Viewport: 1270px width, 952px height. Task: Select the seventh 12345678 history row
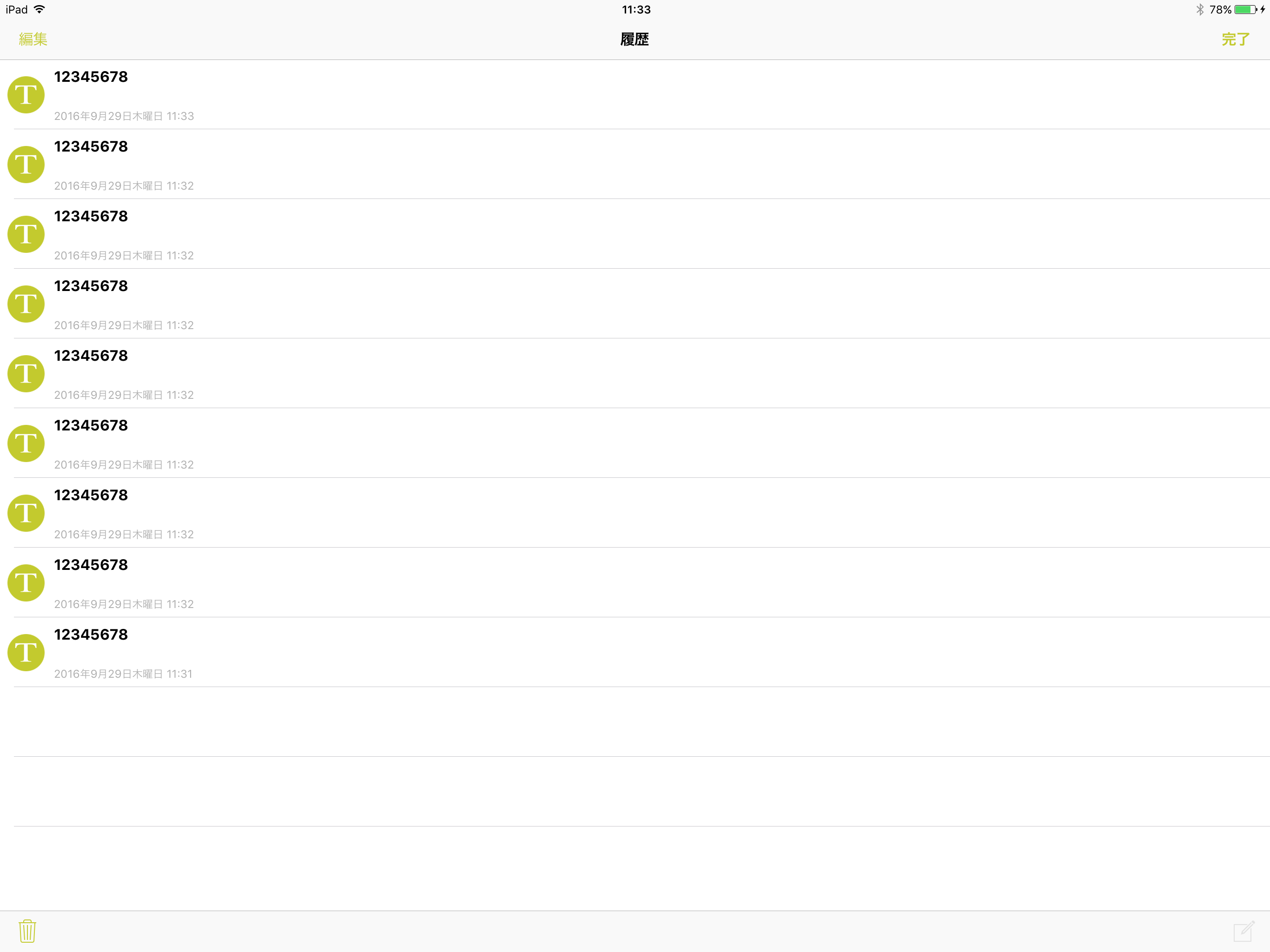coord(635,513)
